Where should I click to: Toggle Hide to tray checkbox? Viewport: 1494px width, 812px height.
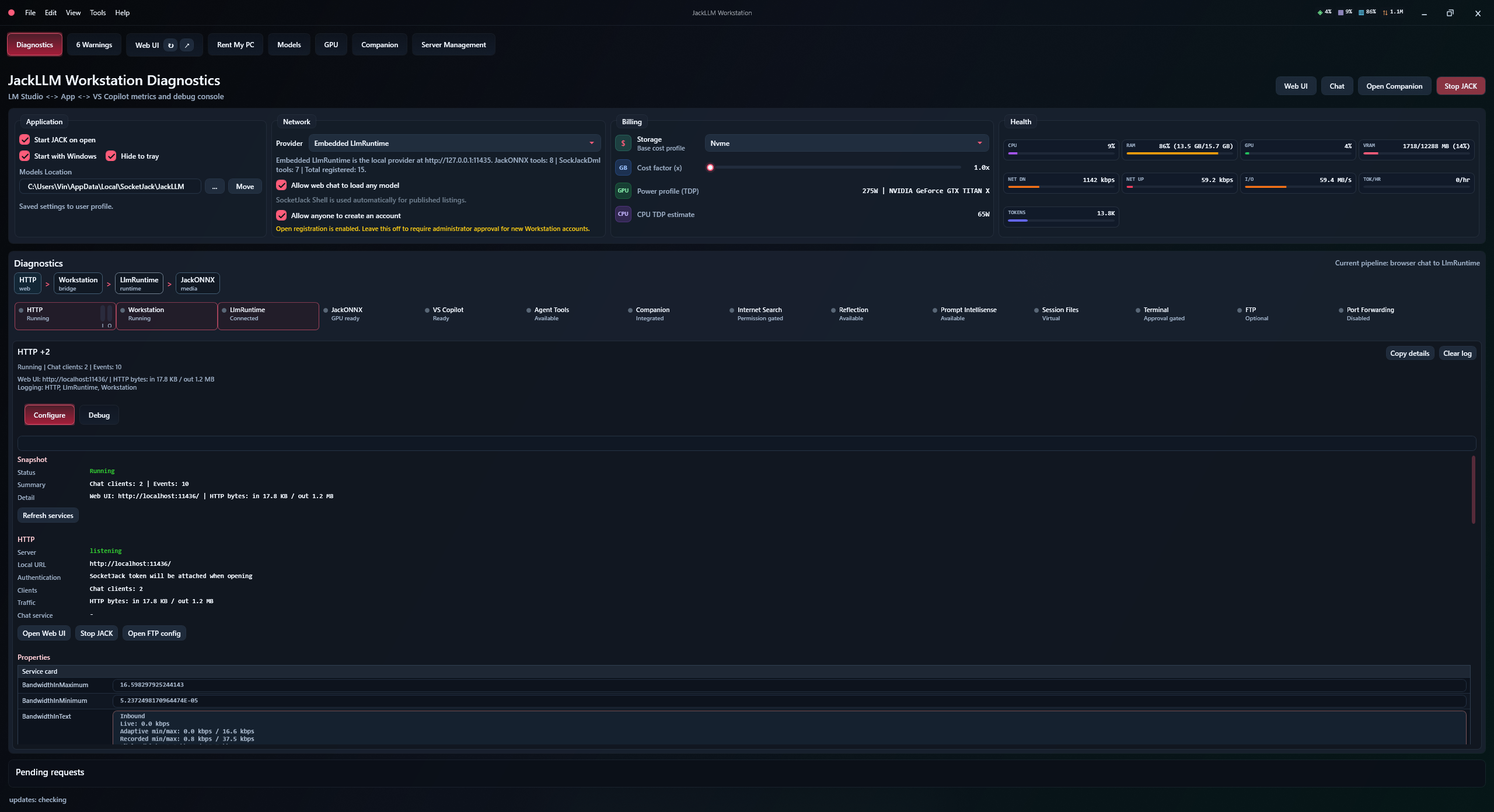pyautogui.click(x=111, y=156)
